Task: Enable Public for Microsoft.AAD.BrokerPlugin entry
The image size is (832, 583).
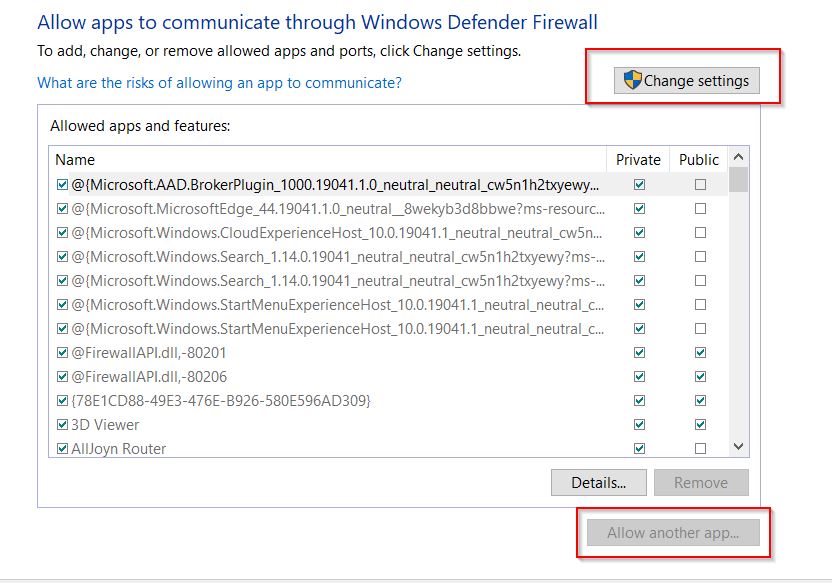Action: click(700, 185)
